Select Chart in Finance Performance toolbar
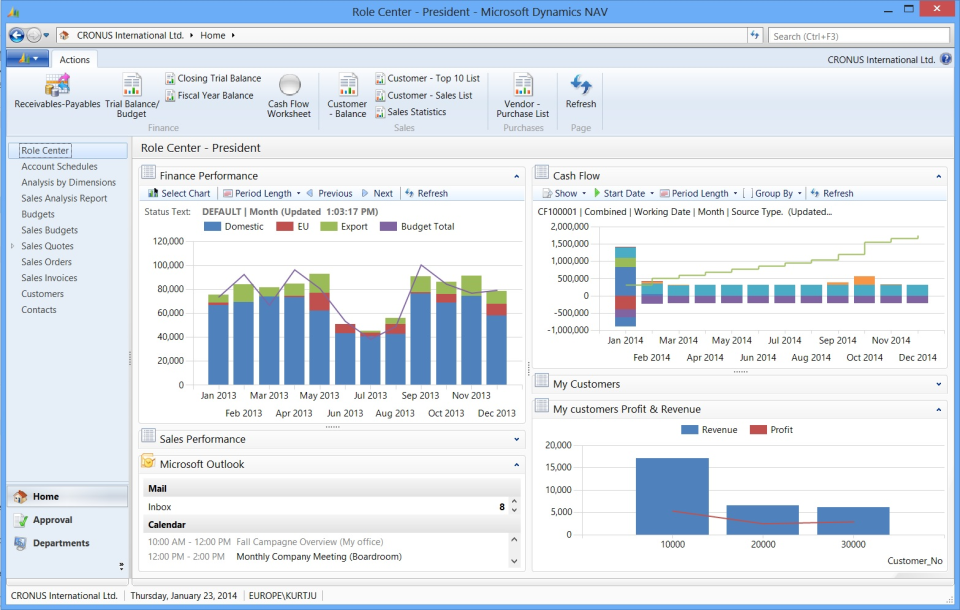The image size is (960, 610). coord(178,193)
